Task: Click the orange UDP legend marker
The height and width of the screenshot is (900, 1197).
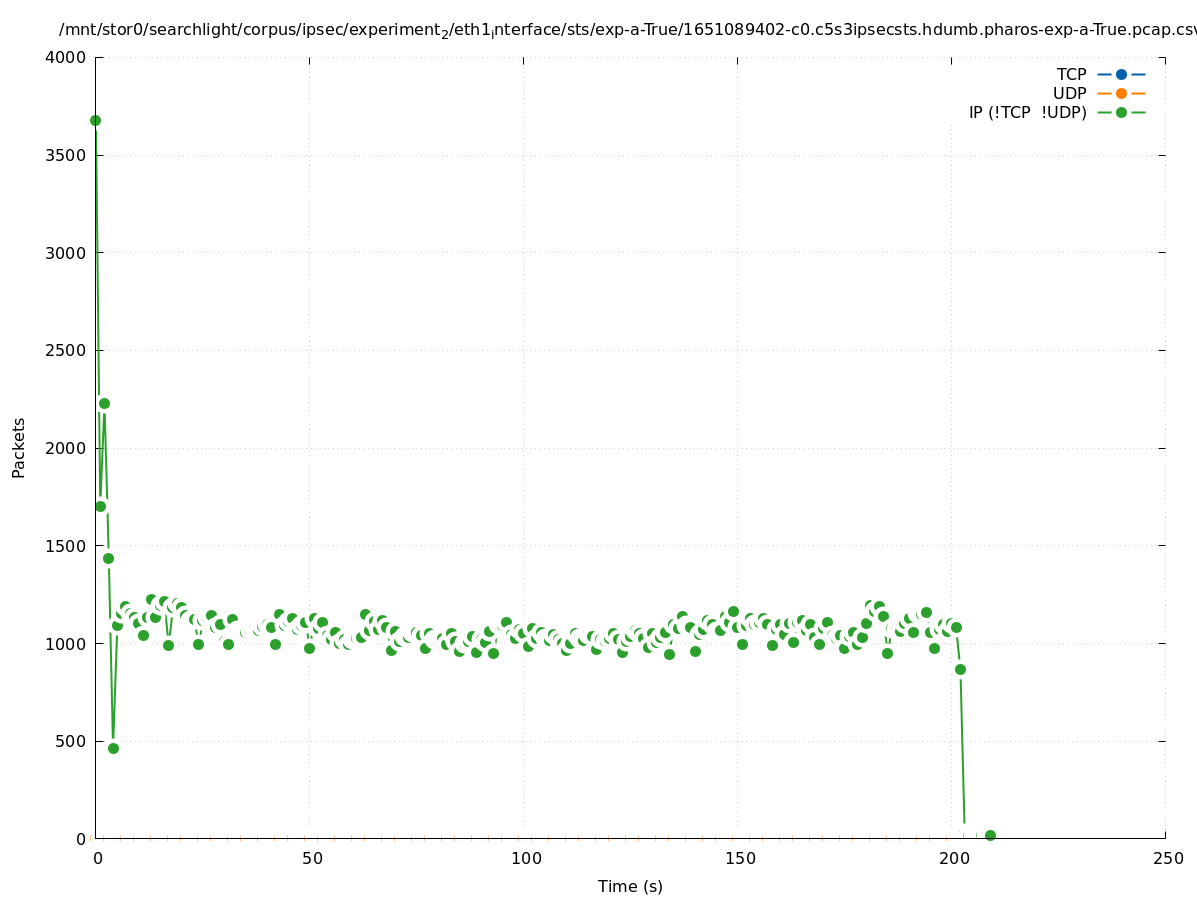Action: coord(1121,93)
